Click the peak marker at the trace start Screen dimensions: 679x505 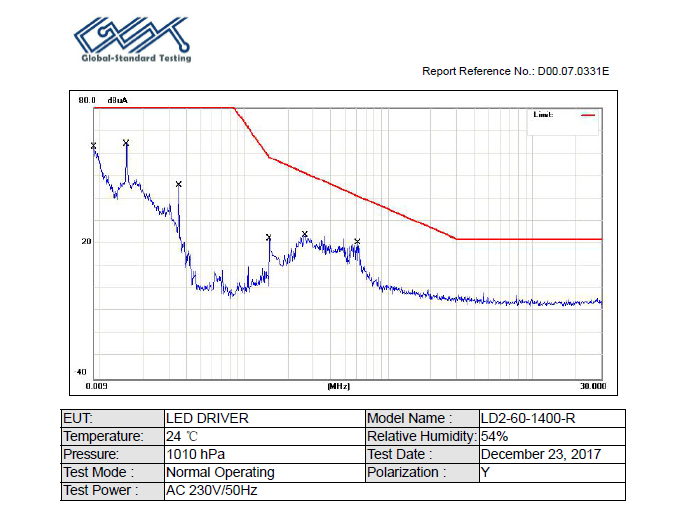point(94,146)
